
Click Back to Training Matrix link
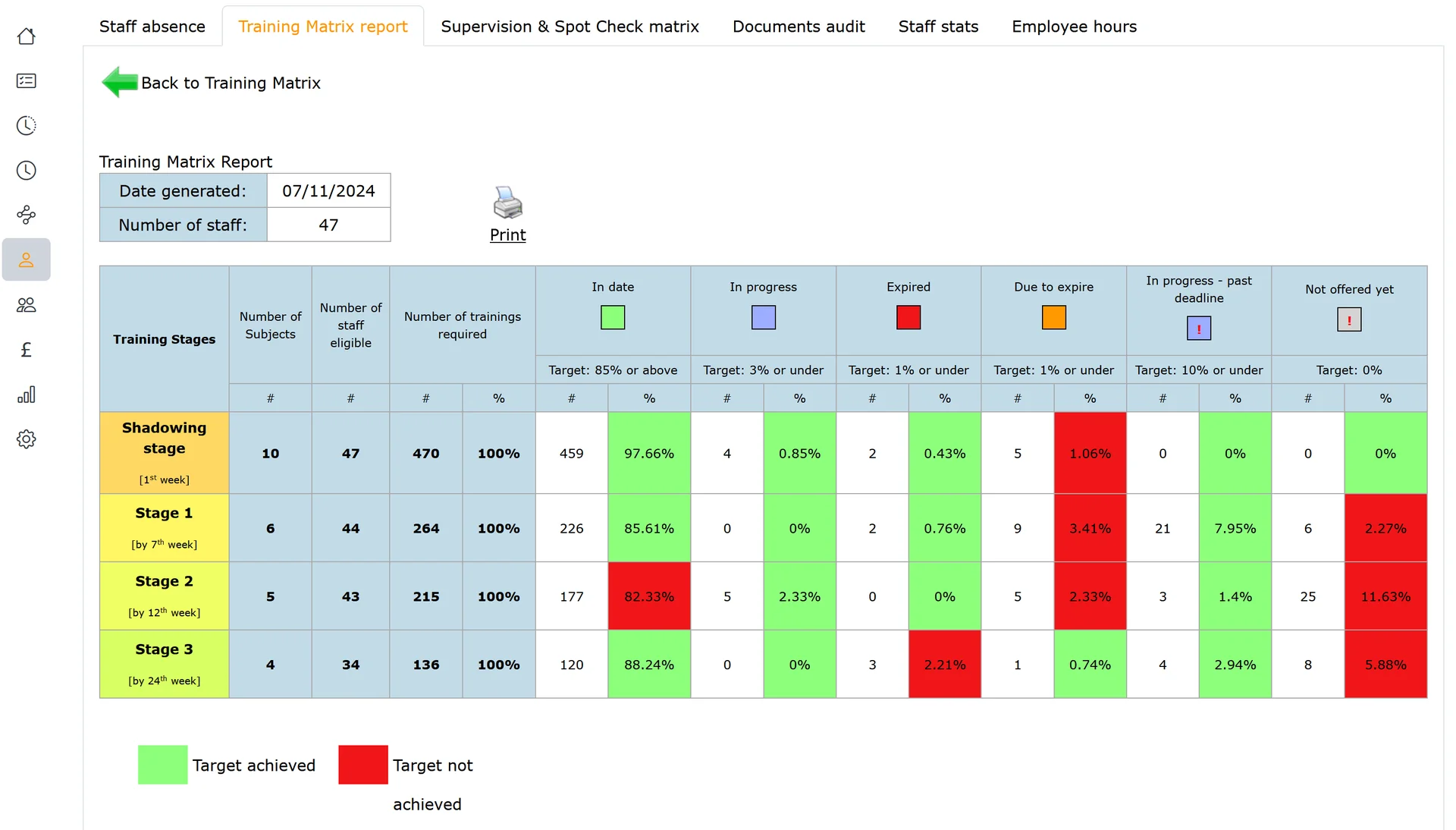click(231, 83)
